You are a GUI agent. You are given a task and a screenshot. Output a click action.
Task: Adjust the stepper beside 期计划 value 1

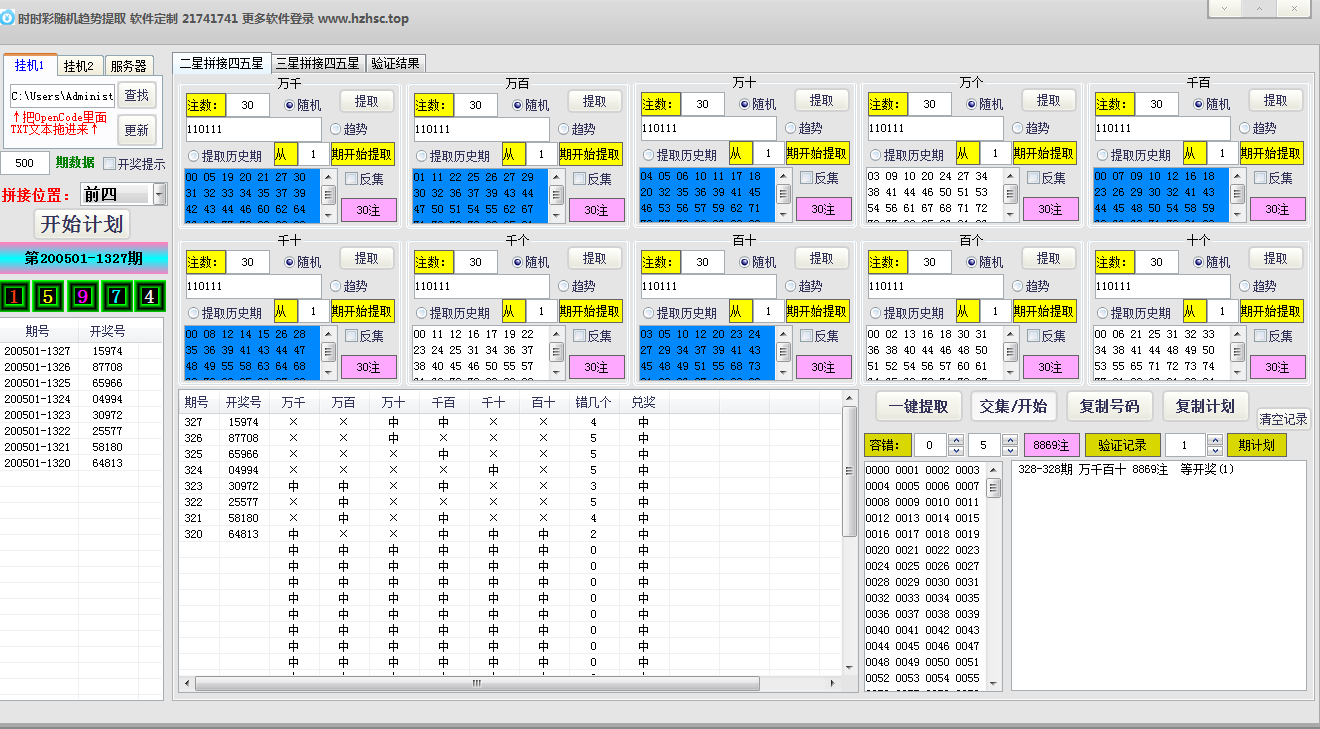click(1215, 445)
